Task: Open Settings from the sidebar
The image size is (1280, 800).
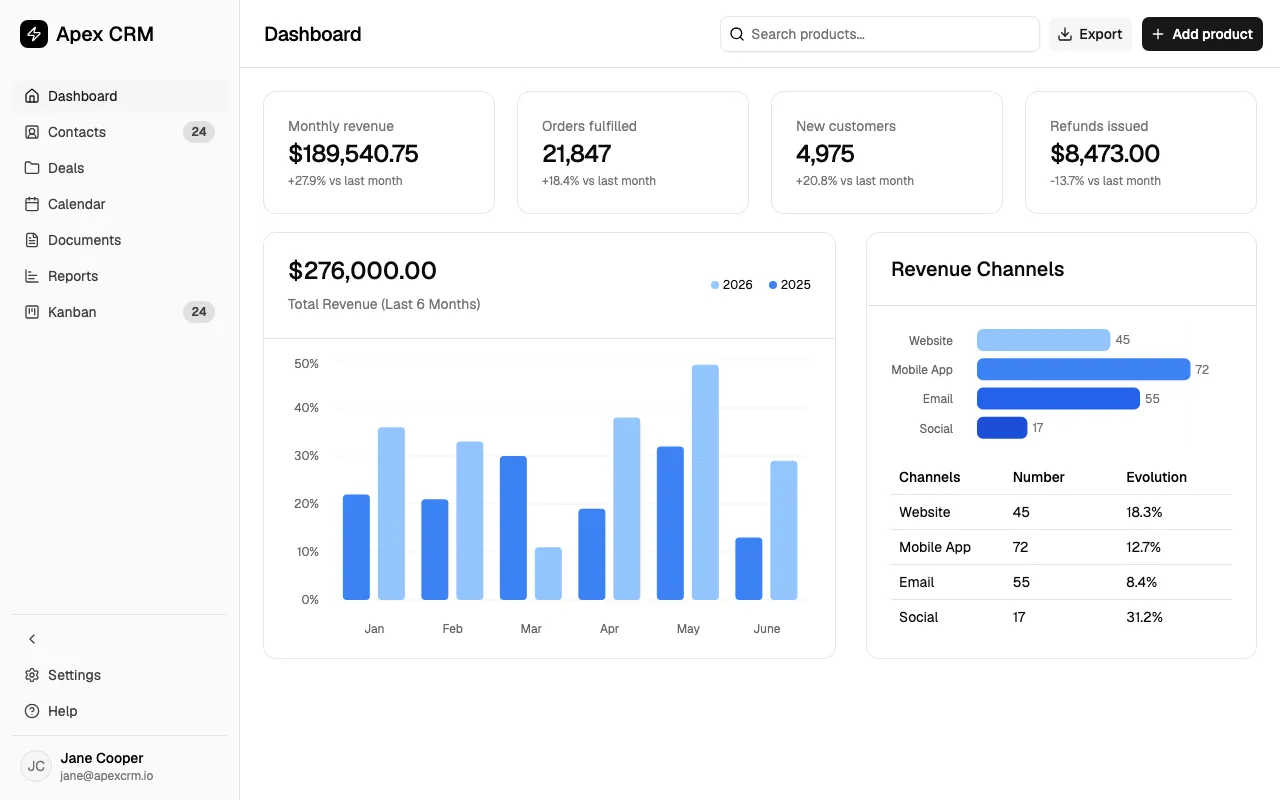Action: click(x=120, y=675)
